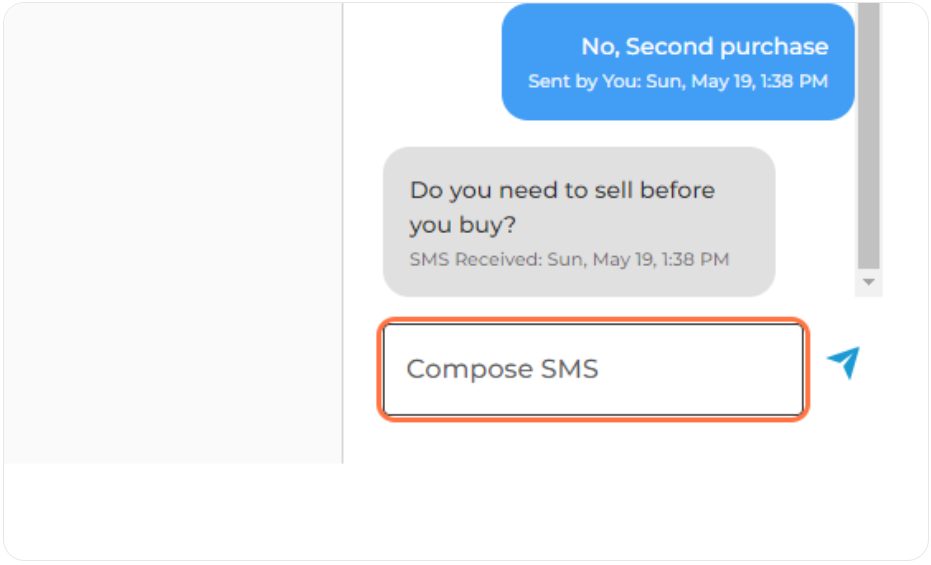Viewport: 931px width, 565px height.
Task: Click the 'Do you need to sell before' text
Action: pos(562,191)
